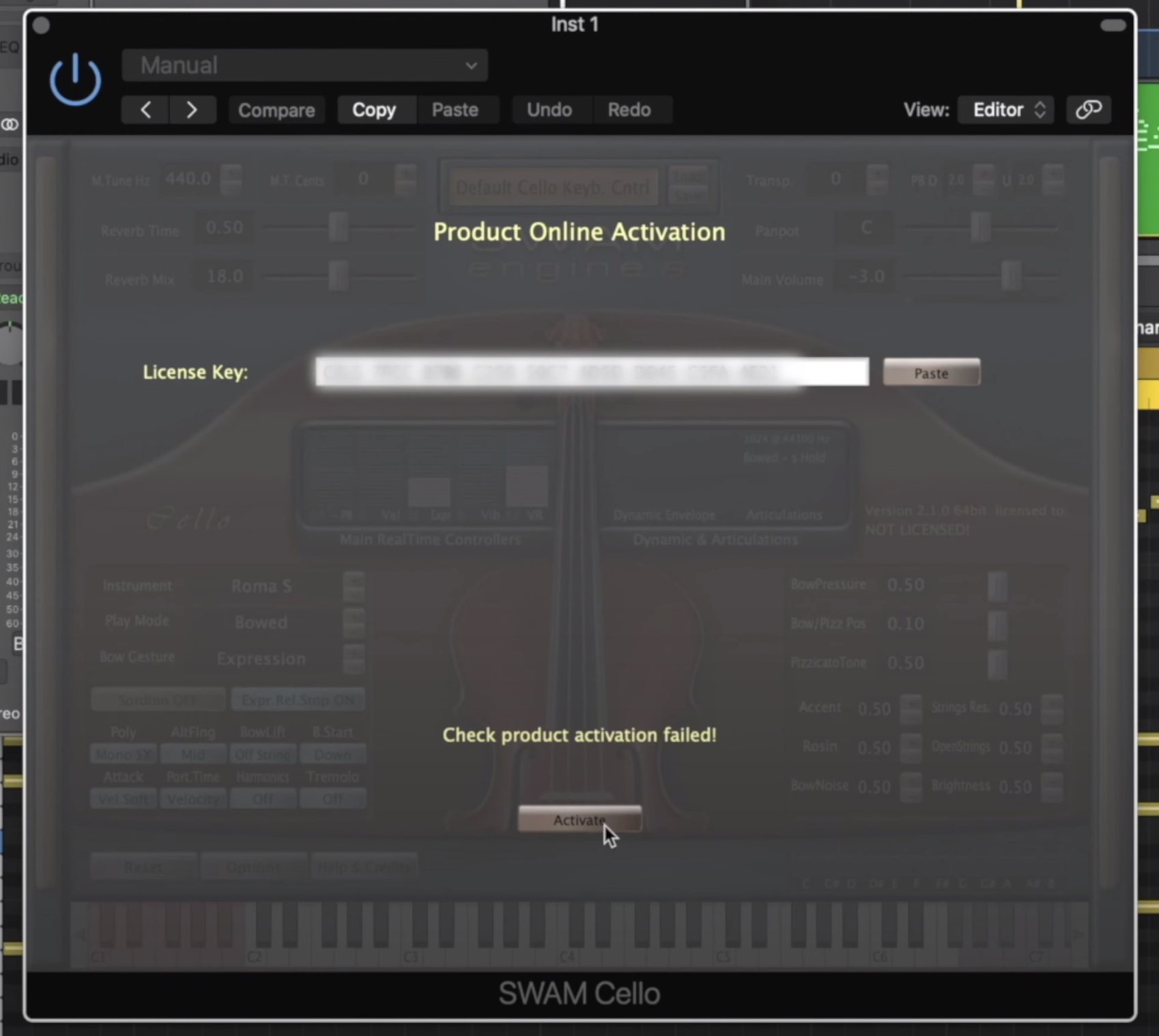Click the 'SWAM Cello' footer title
The width and height of the screenshot is (1159, 1036).
click(x=579, y=994)
